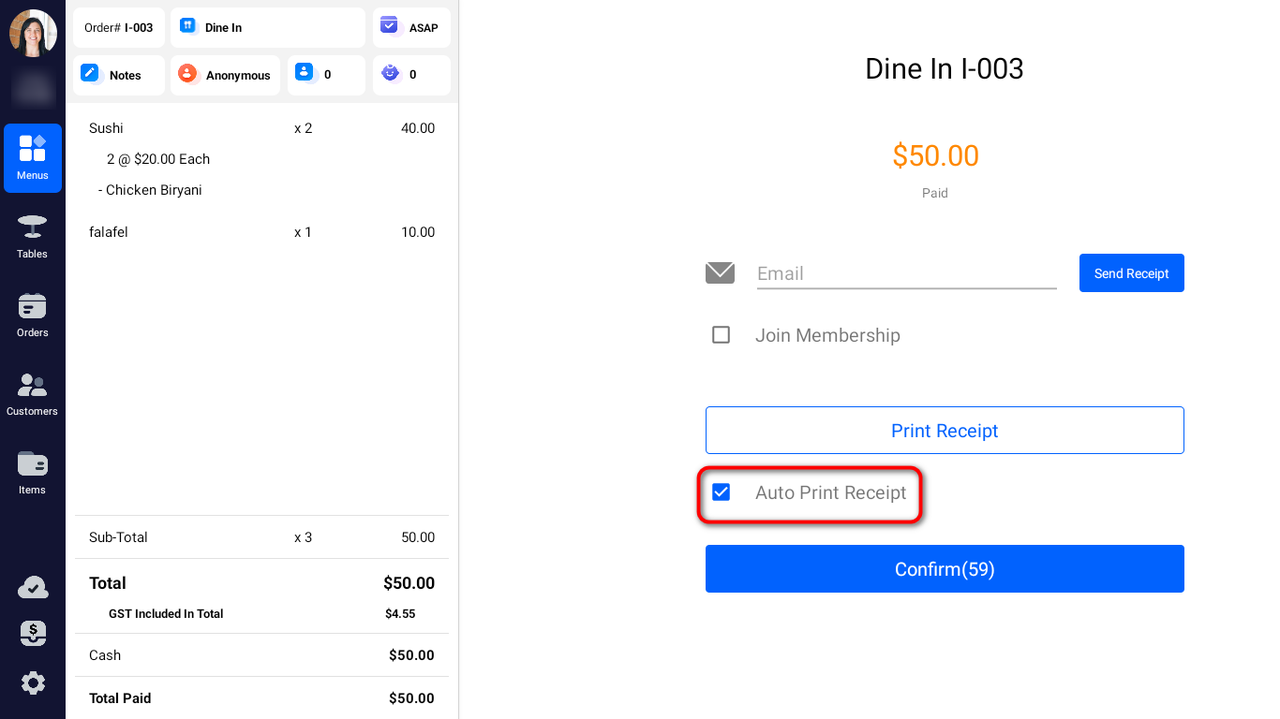Confirm the paid order

(944, 569)
